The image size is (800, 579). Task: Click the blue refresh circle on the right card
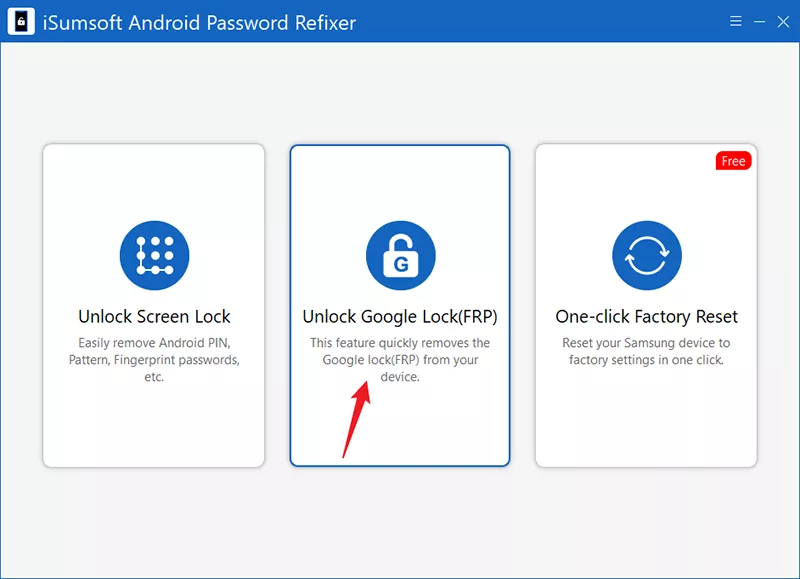tap(646, 255)
